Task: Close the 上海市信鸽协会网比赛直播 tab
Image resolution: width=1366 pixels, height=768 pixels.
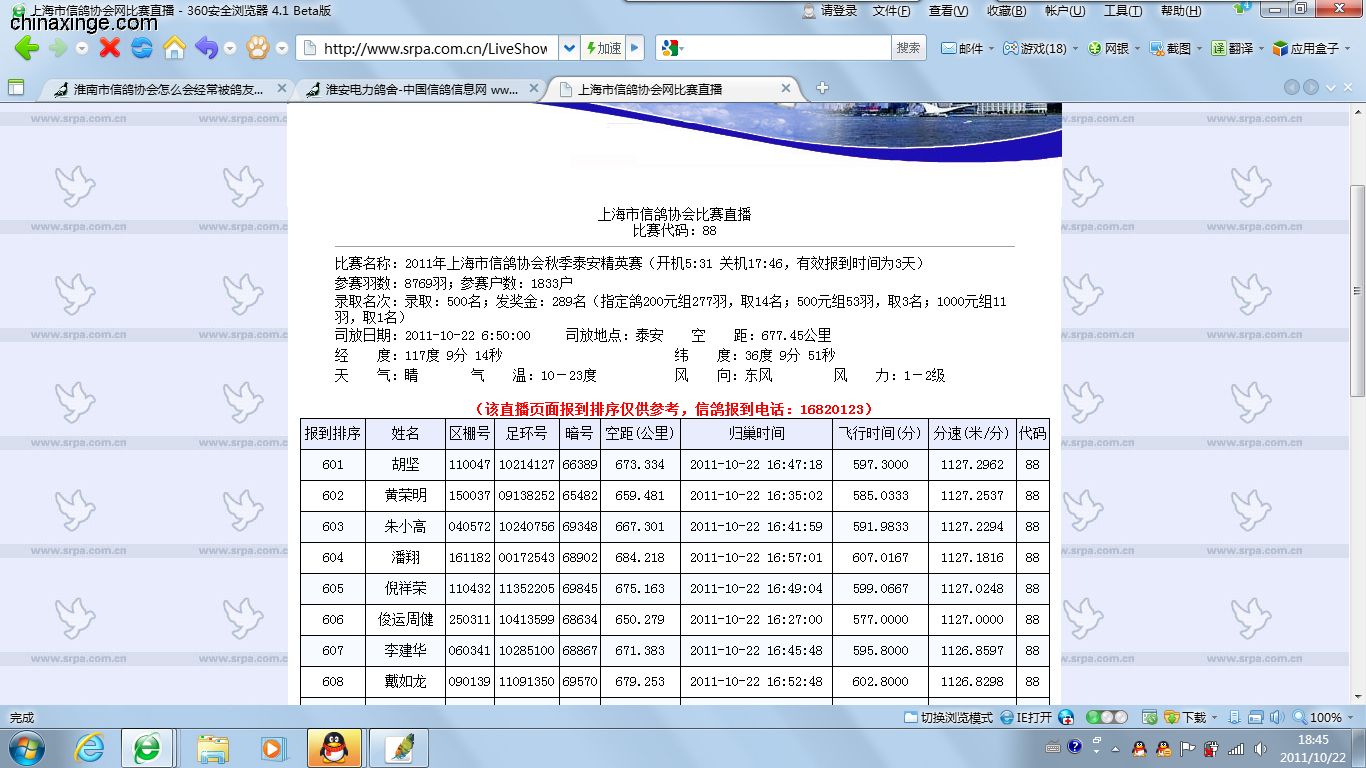Action: coord(786,88)
